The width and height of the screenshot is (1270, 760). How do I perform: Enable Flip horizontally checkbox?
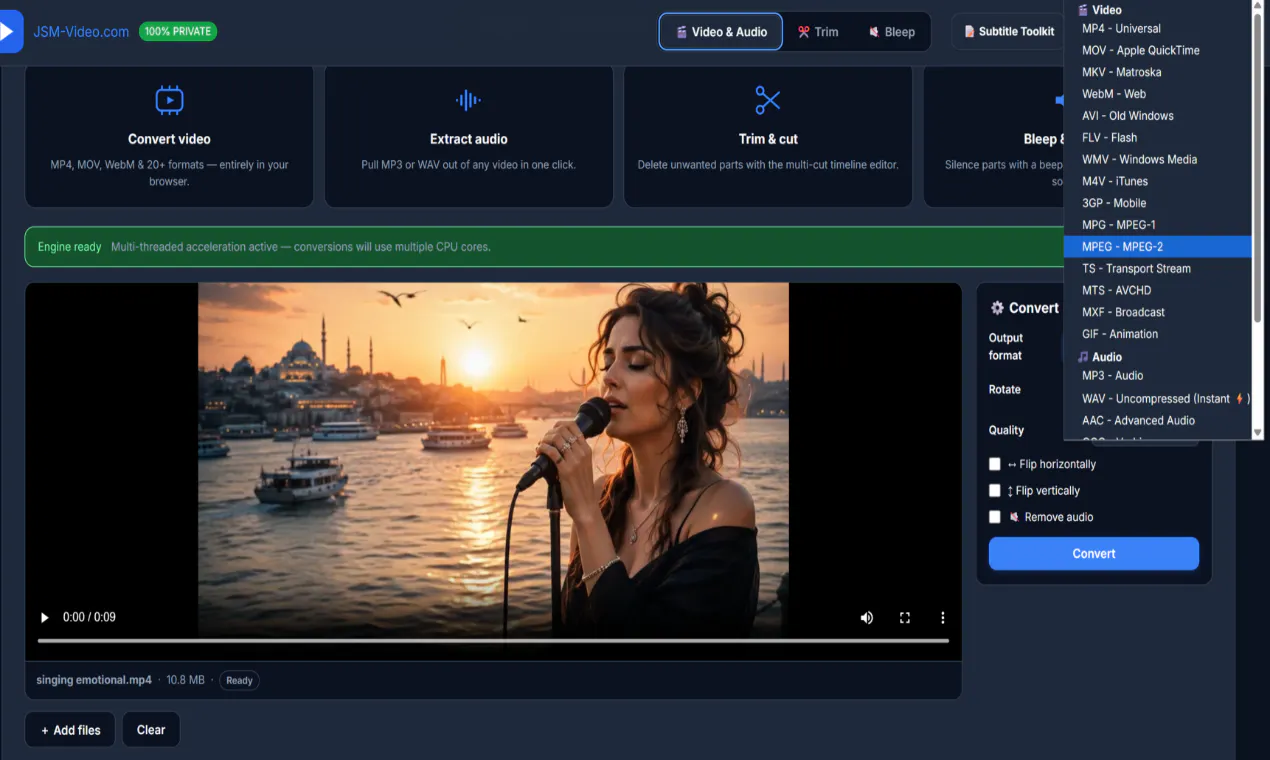click(994, 464)
